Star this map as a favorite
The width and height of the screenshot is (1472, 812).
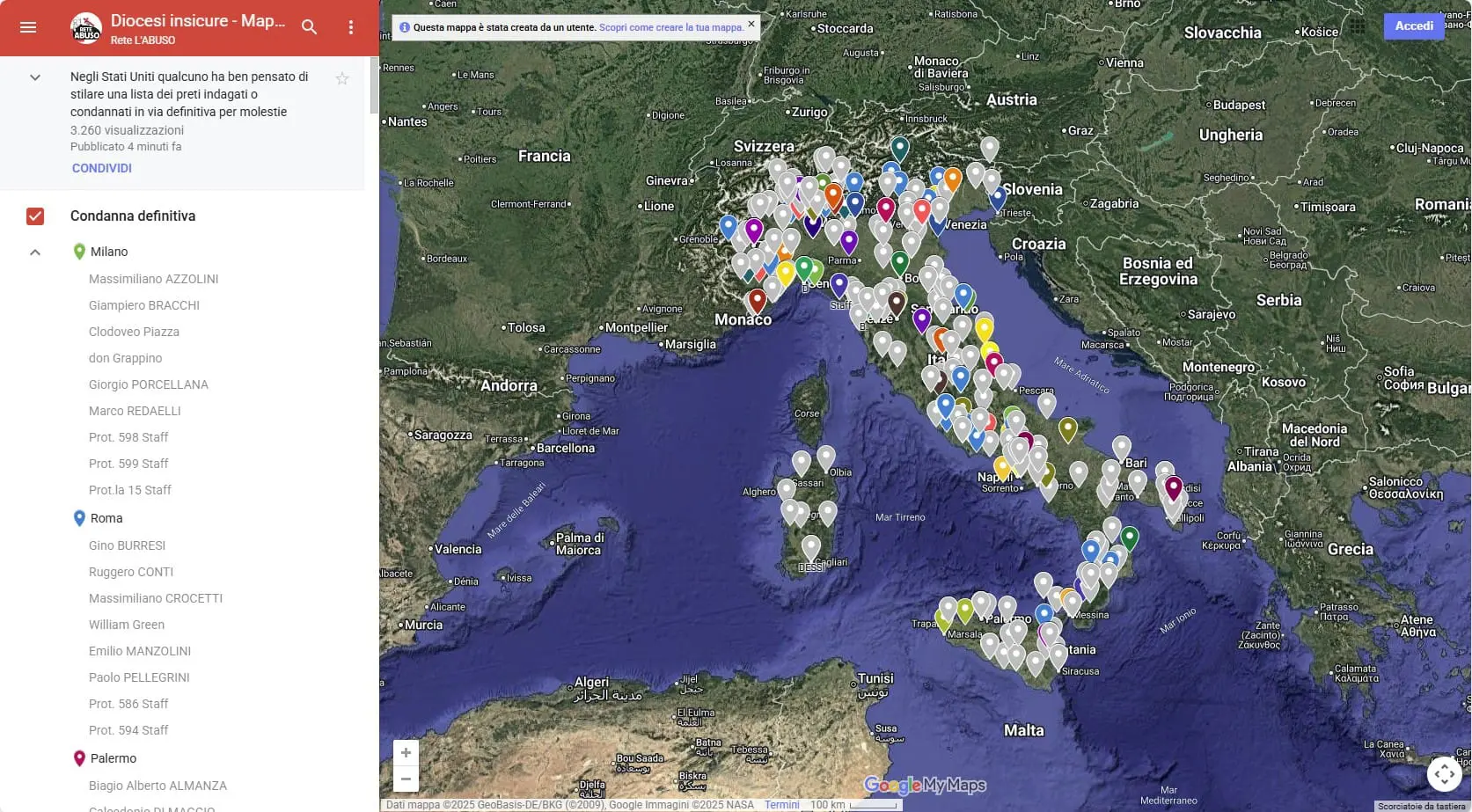pos(342,78)
